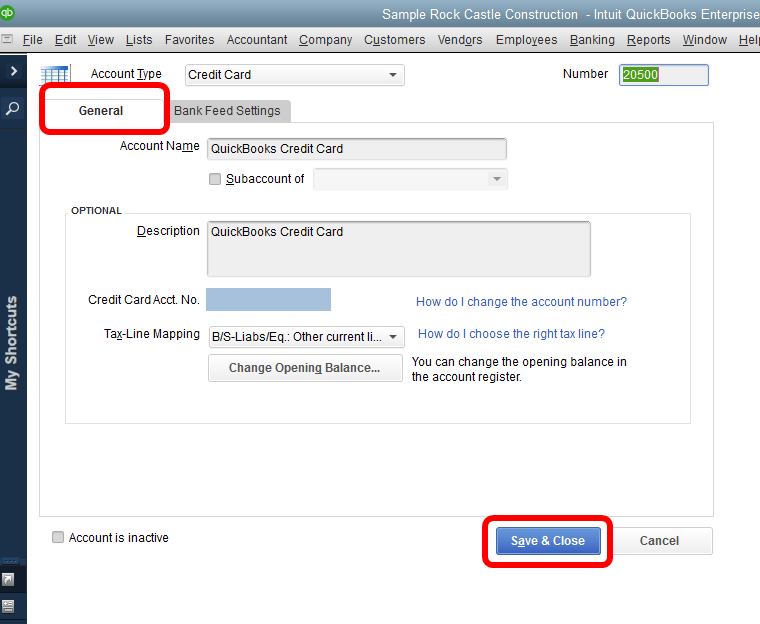Tick the Account is inactive checkbox

58,537
